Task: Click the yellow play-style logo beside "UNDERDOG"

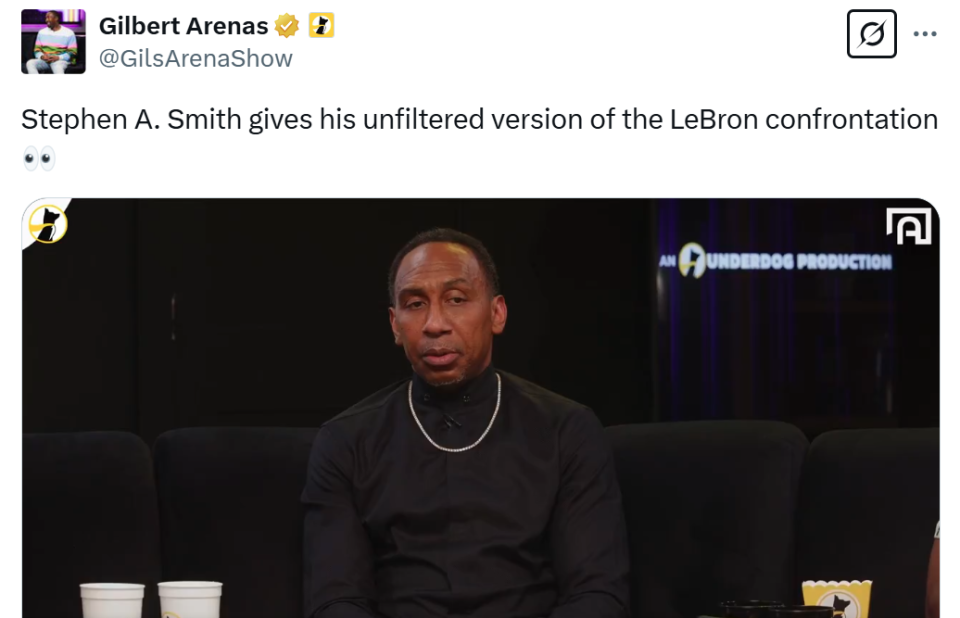Action: 691,260
